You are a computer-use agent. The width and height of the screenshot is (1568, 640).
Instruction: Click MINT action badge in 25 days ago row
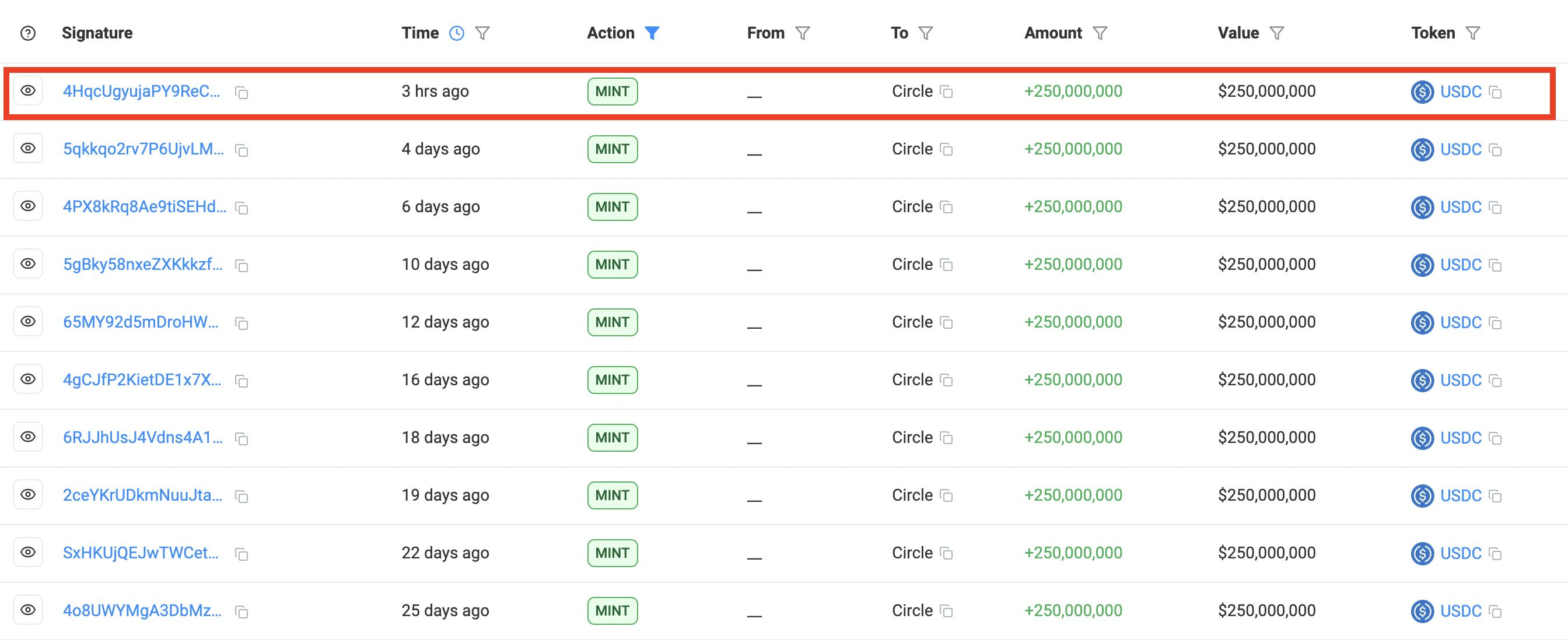pos(612,610)
